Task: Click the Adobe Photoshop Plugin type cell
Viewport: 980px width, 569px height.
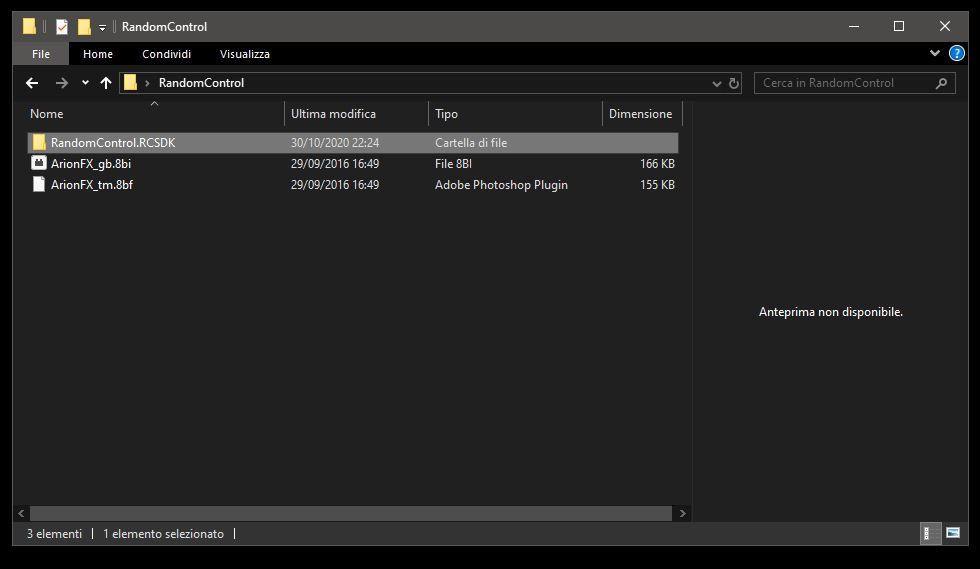Action: pos(501,184)
